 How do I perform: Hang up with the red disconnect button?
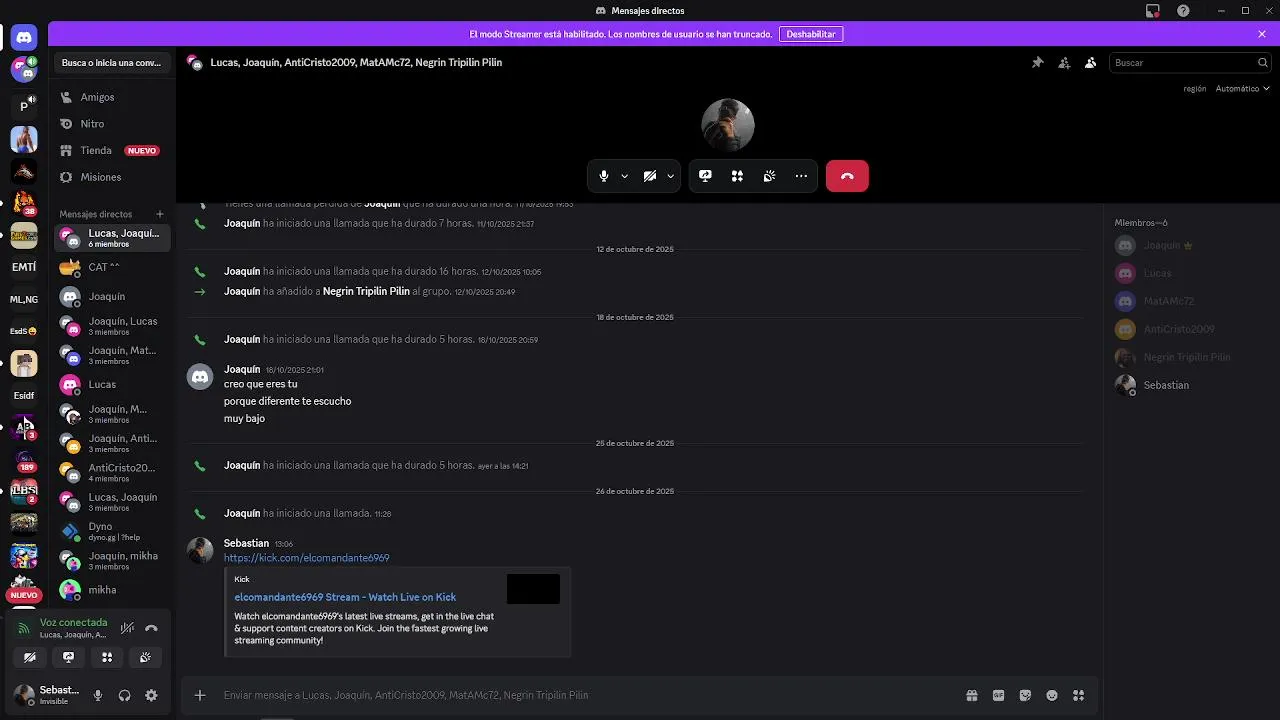pos(847,176)
